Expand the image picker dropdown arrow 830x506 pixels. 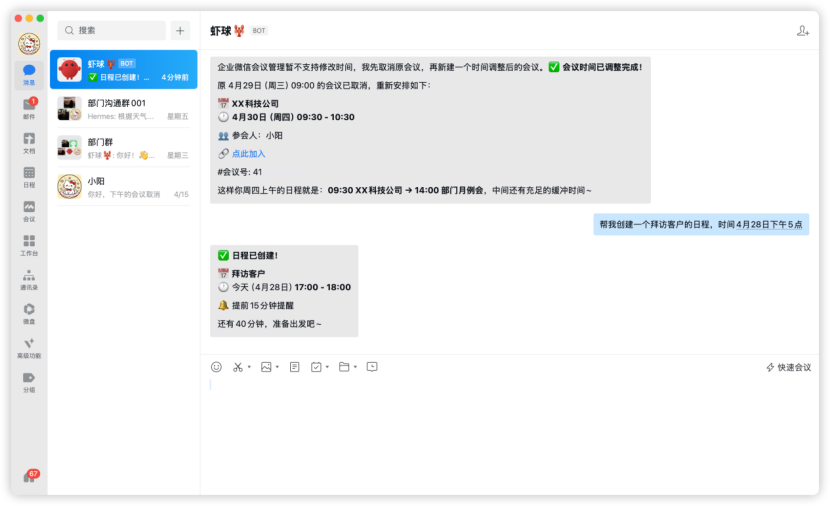tap(277, 367)
